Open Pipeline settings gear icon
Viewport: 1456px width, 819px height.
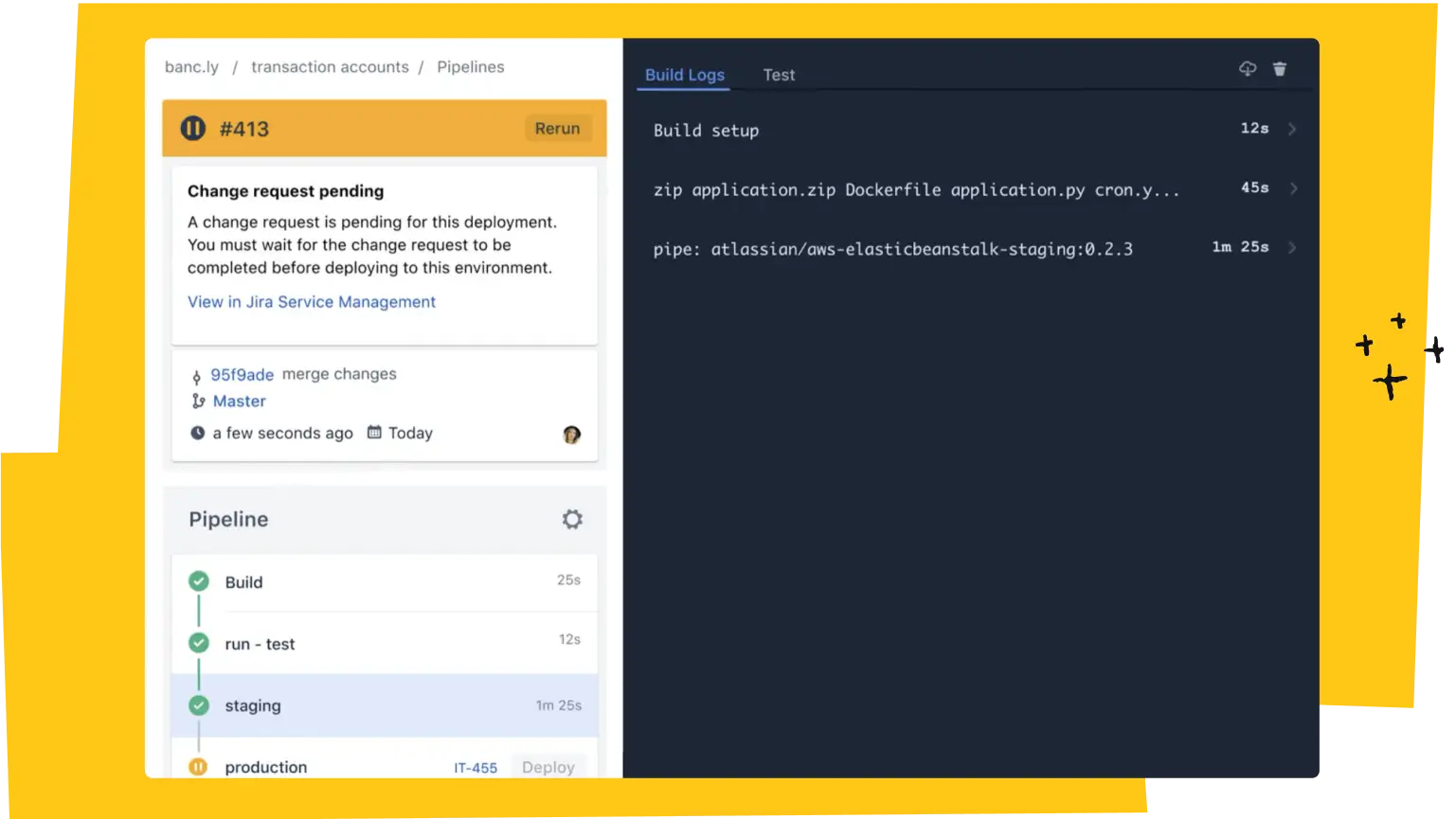coord(572,519)
